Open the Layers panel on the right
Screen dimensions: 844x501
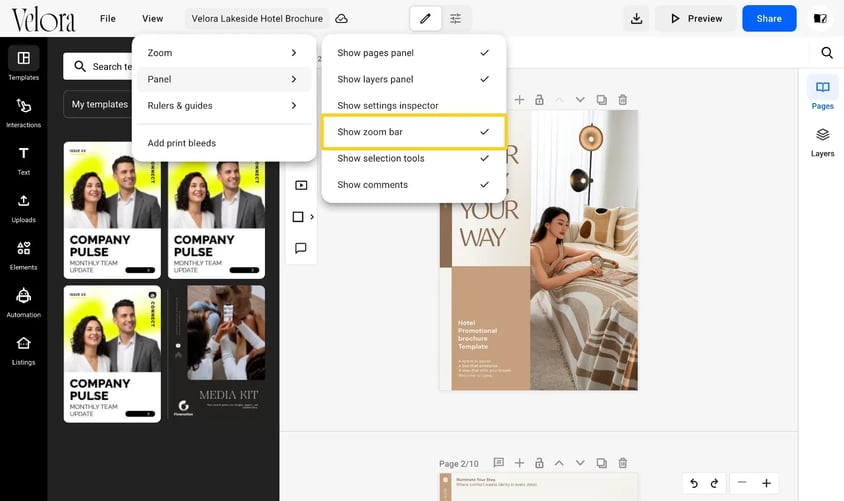[822, 143]
